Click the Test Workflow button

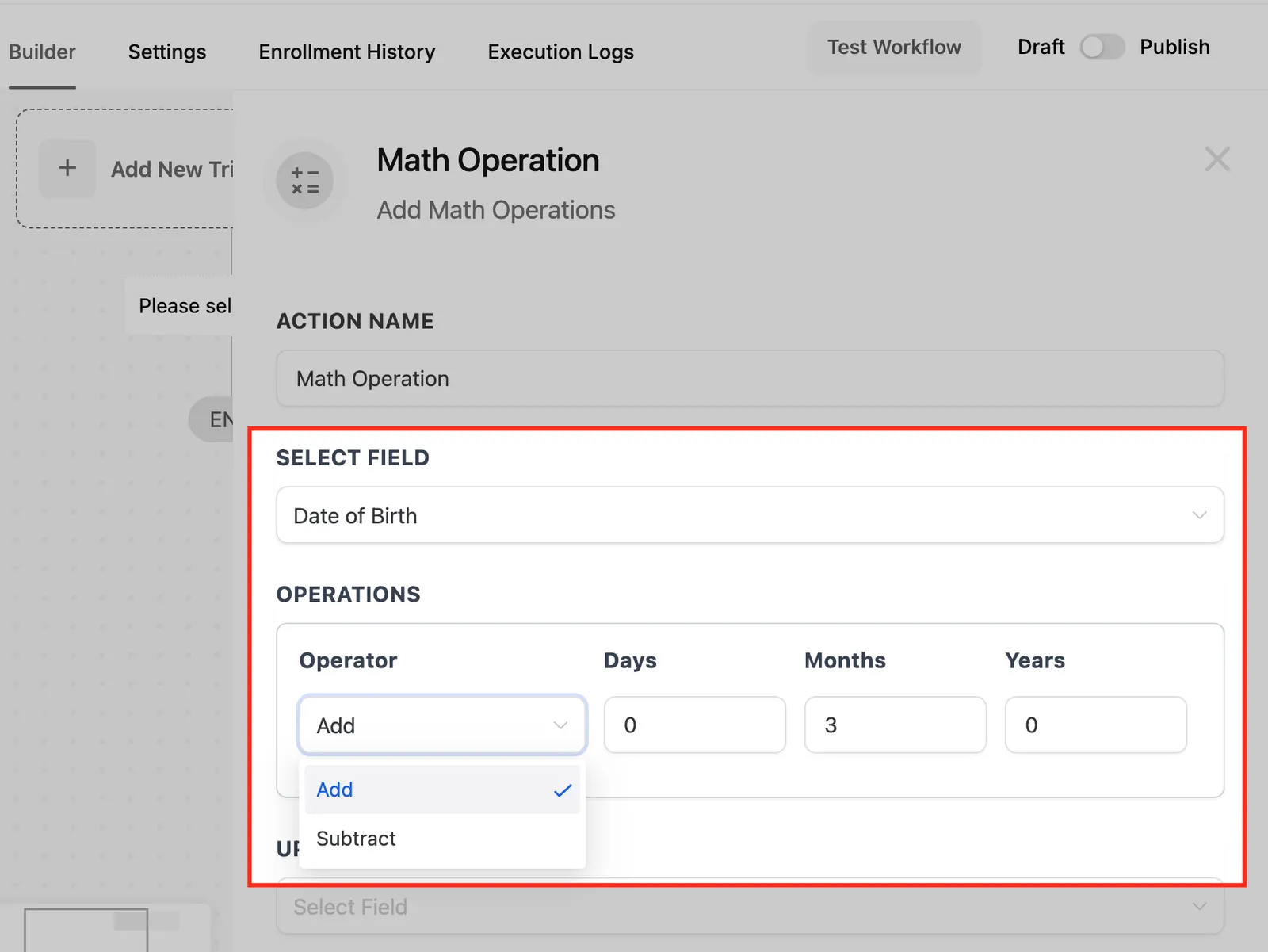click(x=894, y=48)
